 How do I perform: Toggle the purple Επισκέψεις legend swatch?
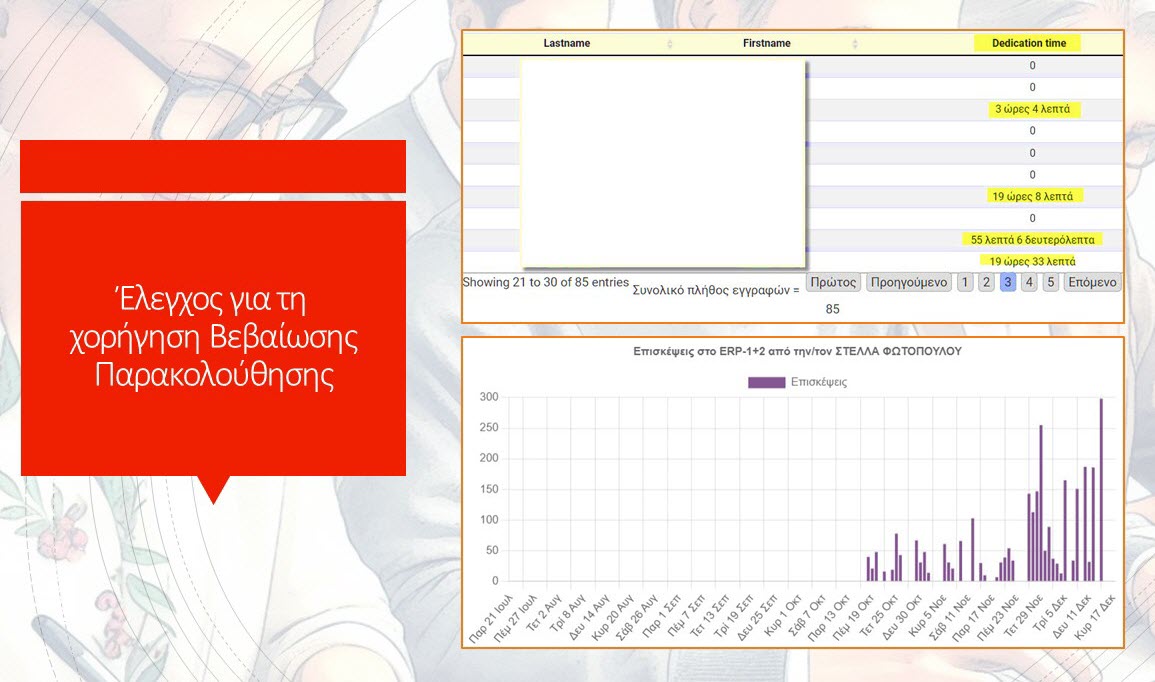766,382
